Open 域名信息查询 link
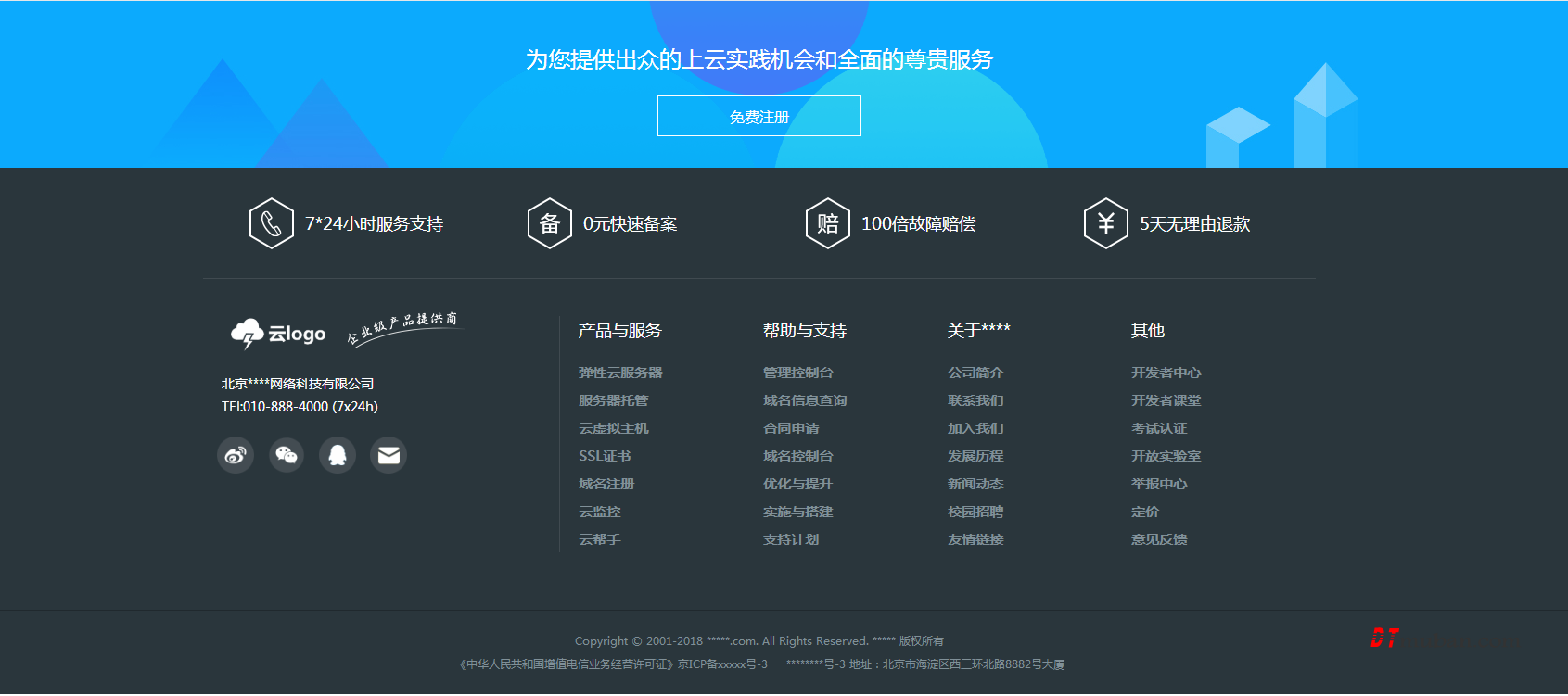1568x696 pixels. coord(804,400)
